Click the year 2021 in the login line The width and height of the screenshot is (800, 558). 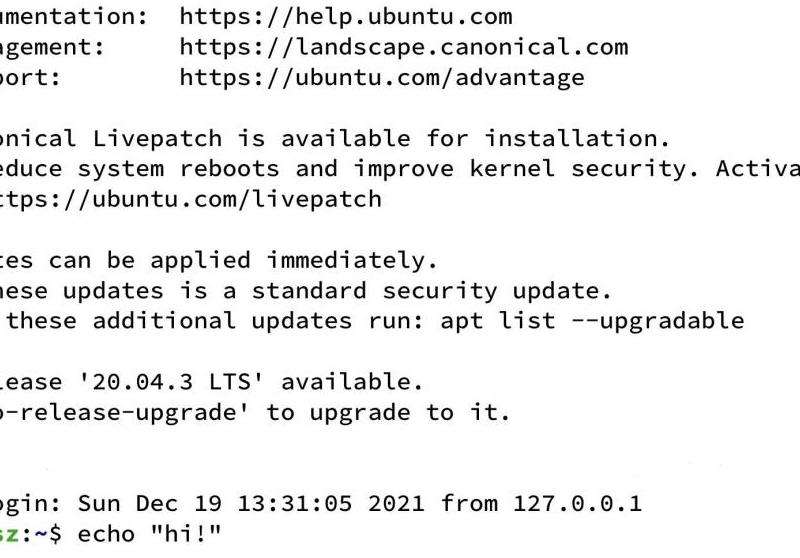tap(396, 504)
